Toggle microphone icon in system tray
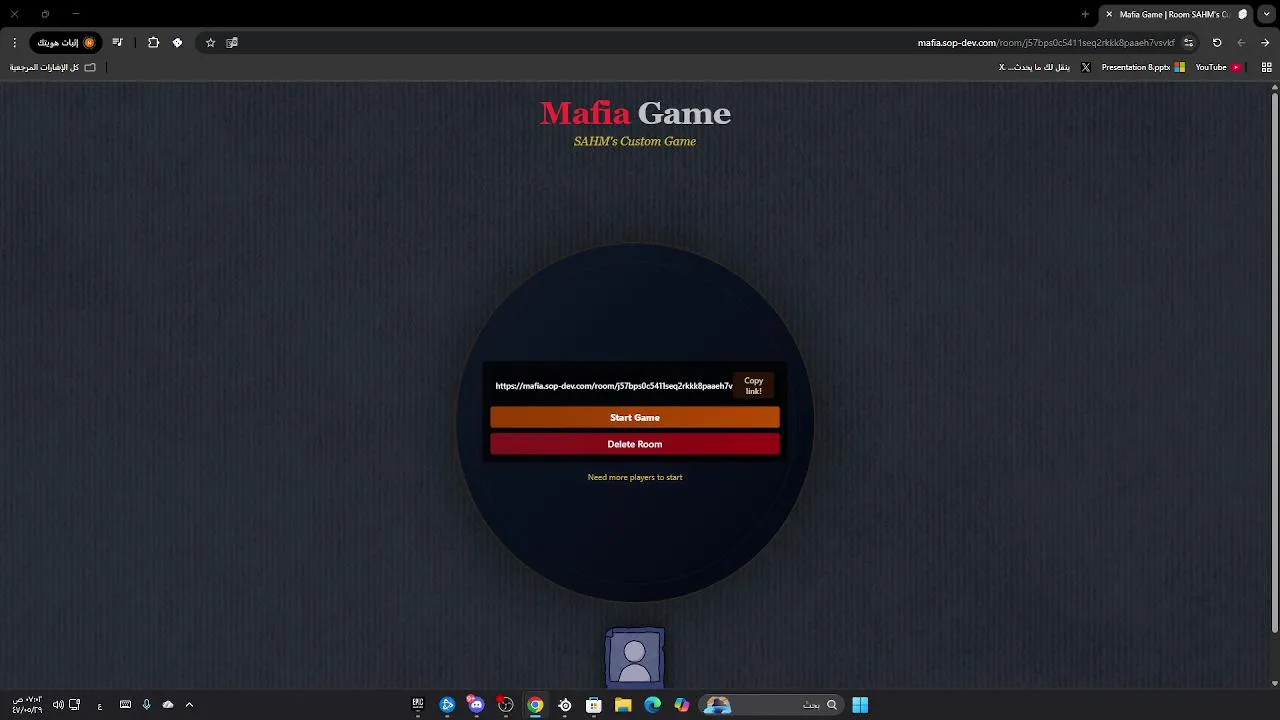Image resolution: width=1280 pixels, height=720 pixels. (x=146, y=705)
